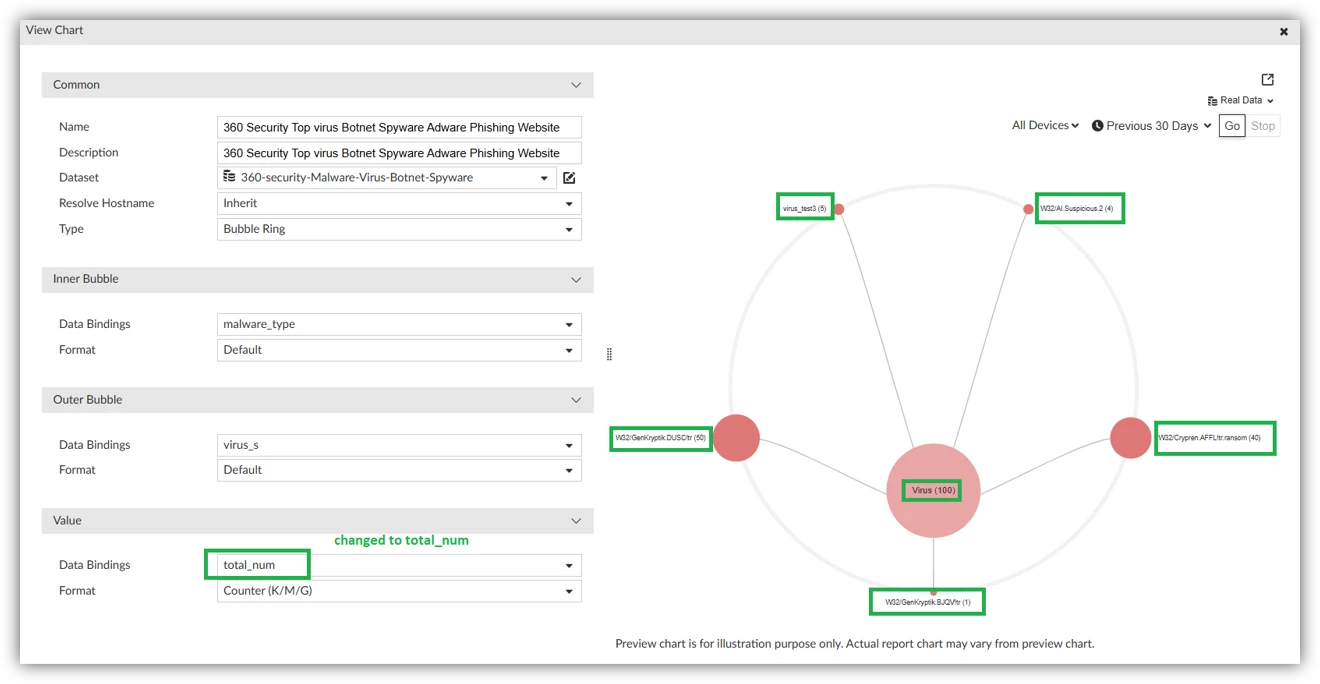Click the Value section header text
The width and height of the screenshot is (1320, 684).
67,521
